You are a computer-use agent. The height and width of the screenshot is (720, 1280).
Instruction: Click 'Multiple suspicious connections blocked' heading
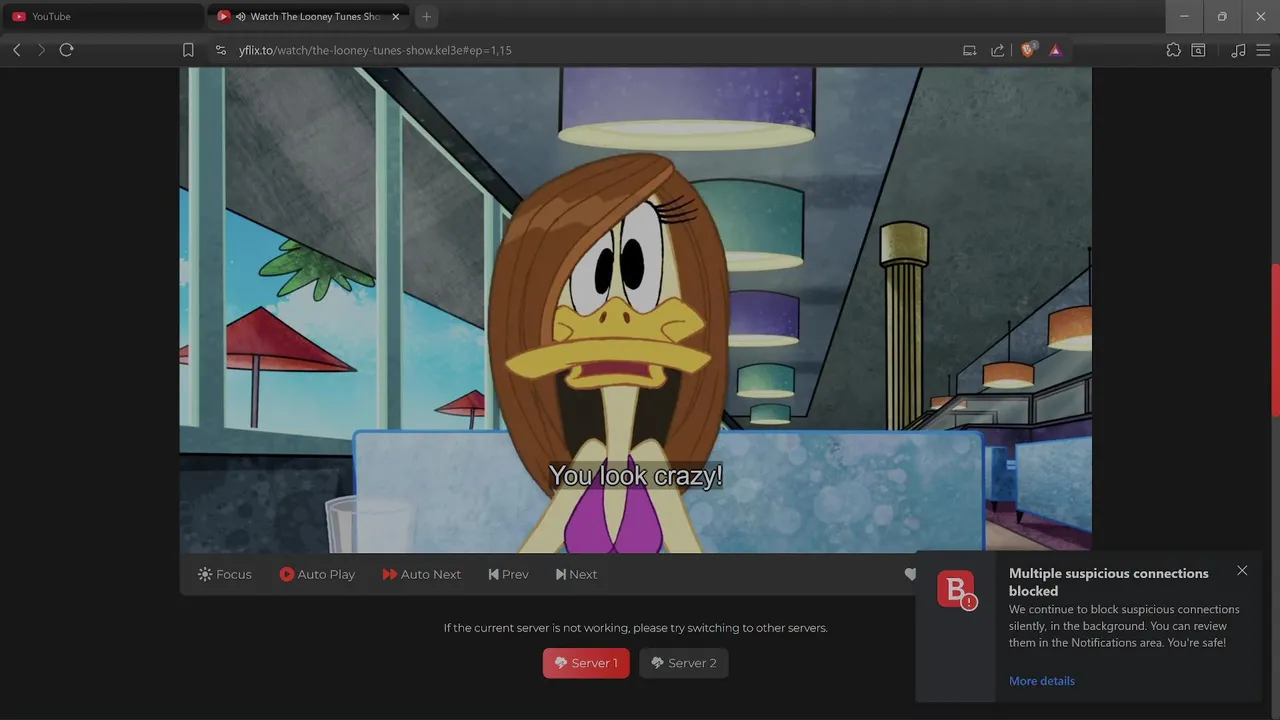point(1108,582)
